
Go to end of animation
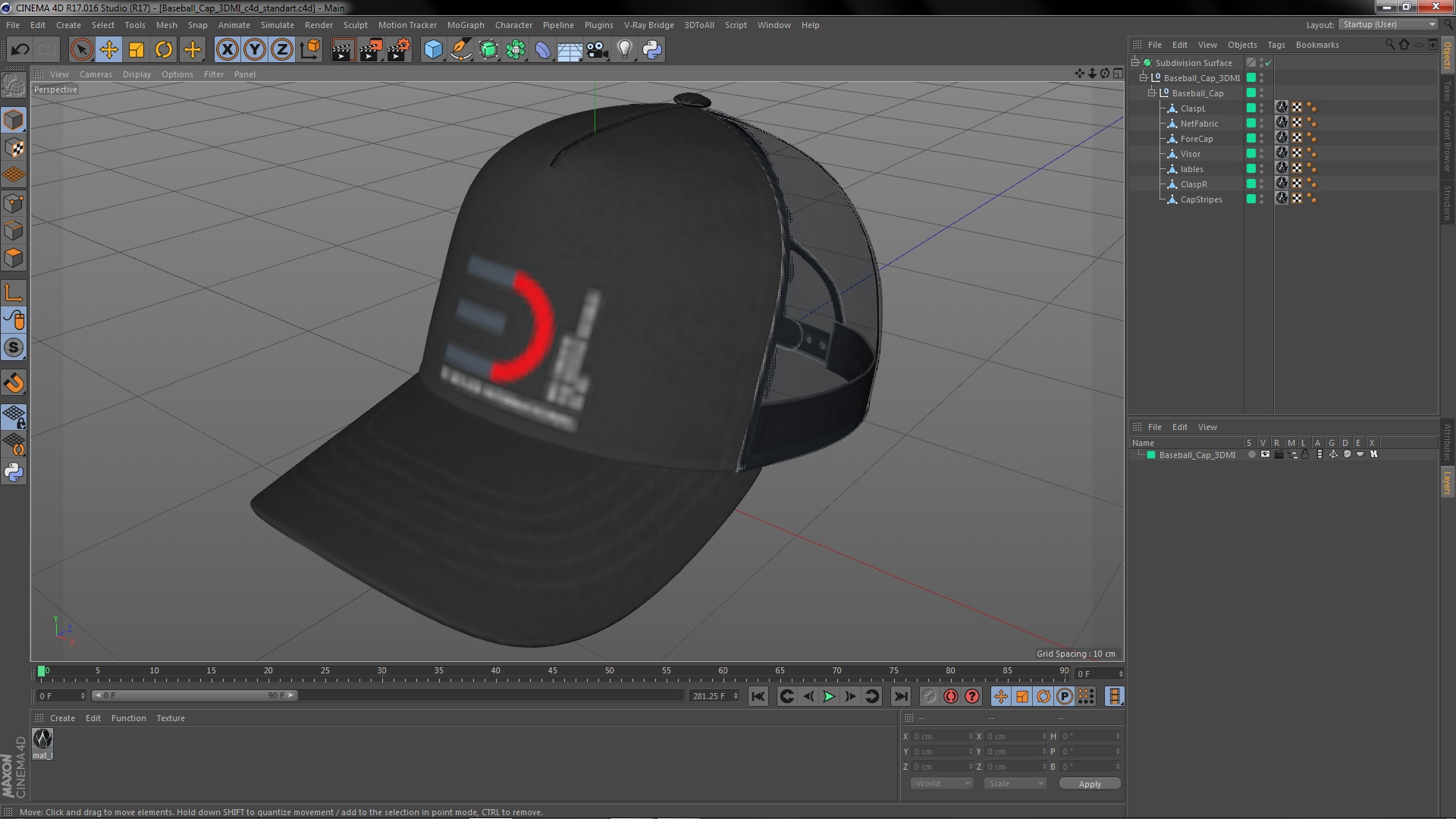[900, 696]
